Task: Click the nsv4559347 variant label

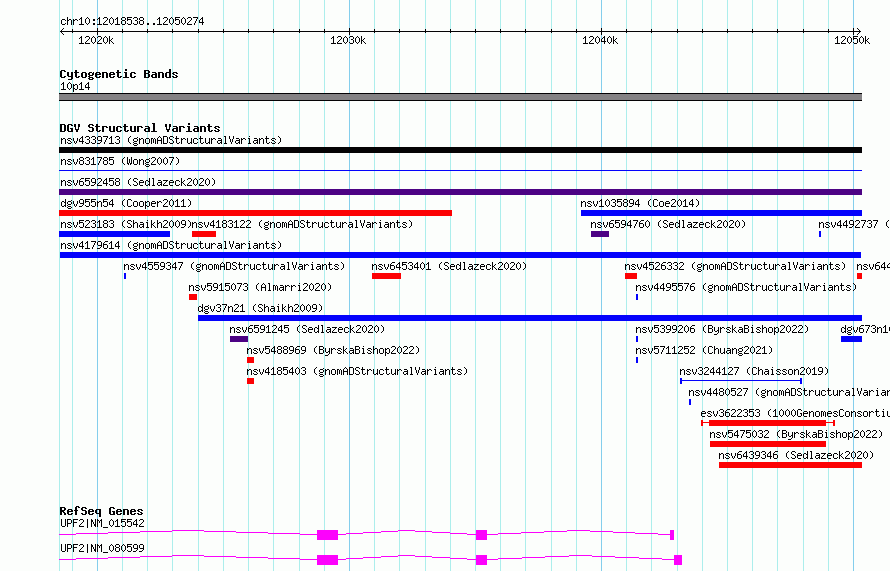Action: (234, 266)
